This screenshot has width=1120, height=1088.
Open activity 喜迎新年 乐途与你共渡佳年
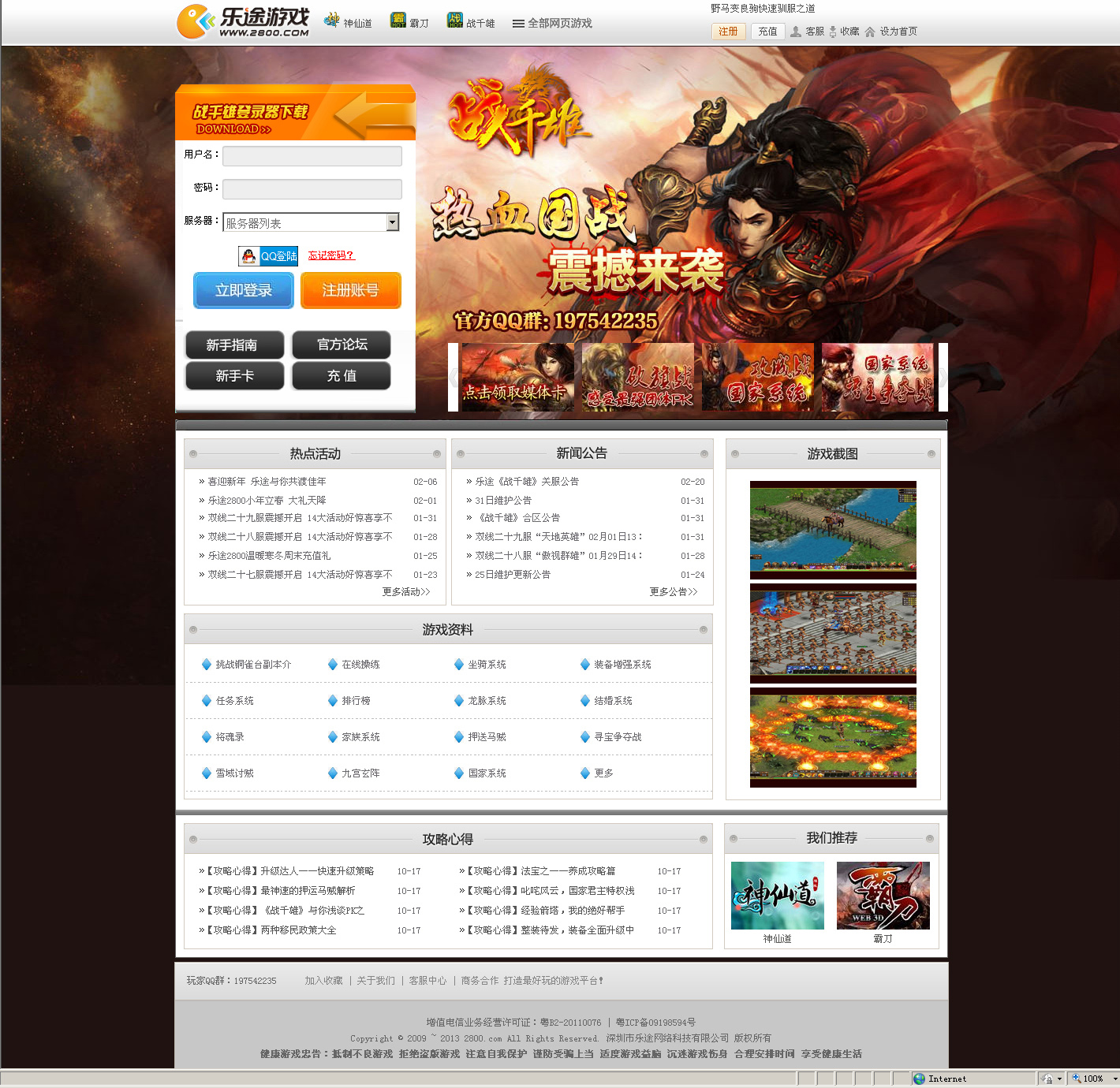(x=267, y=482)
